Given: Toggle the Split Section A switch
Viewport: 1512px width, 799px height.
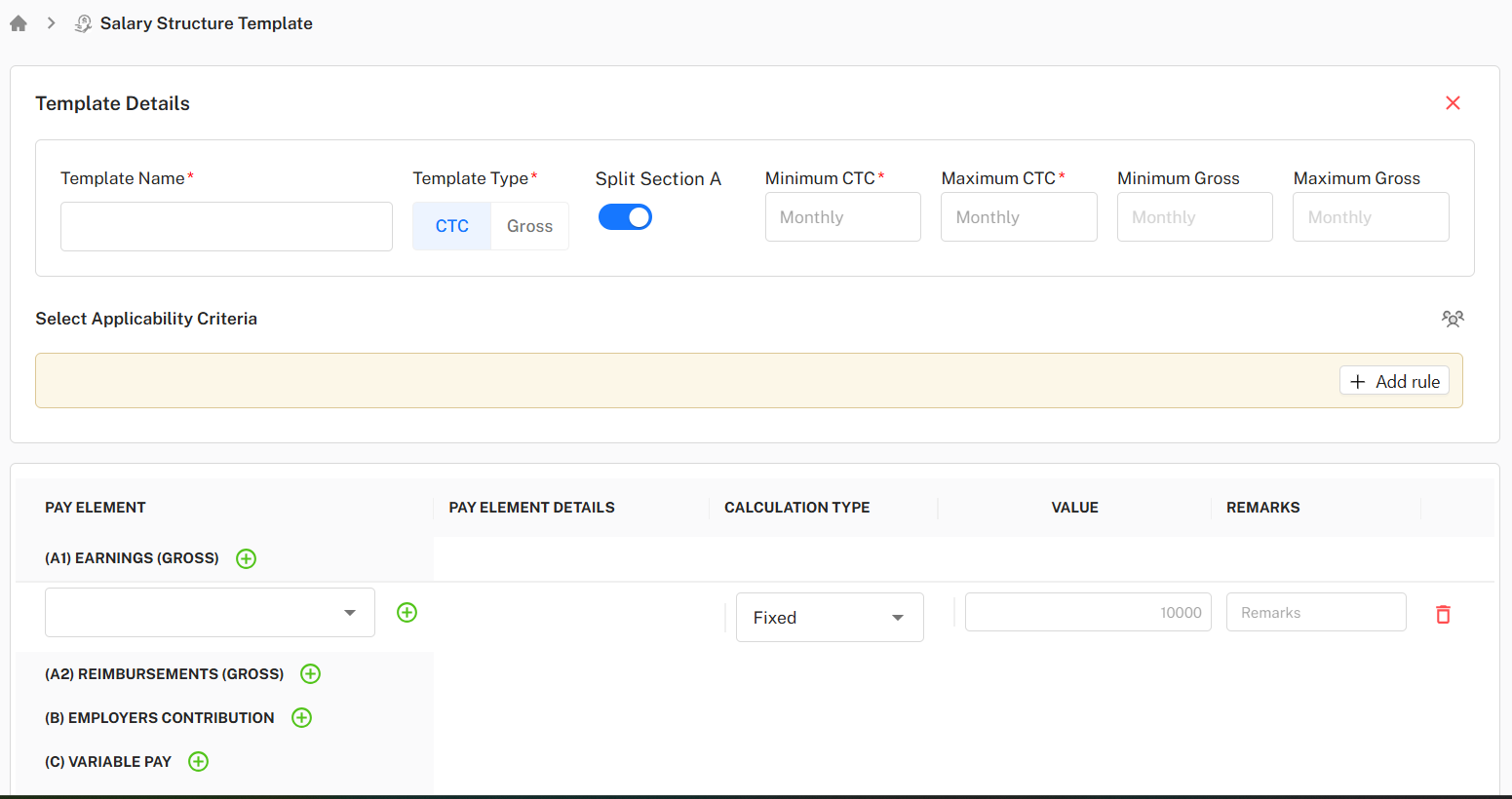Looking at the screenshot, I should click(625, 217).
